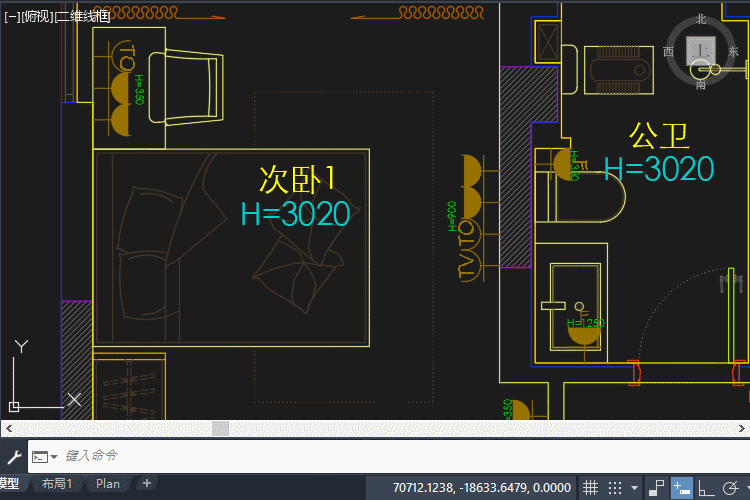
Task: Switch to the 布局1 layout tab
Action: (x=56, y=485)
